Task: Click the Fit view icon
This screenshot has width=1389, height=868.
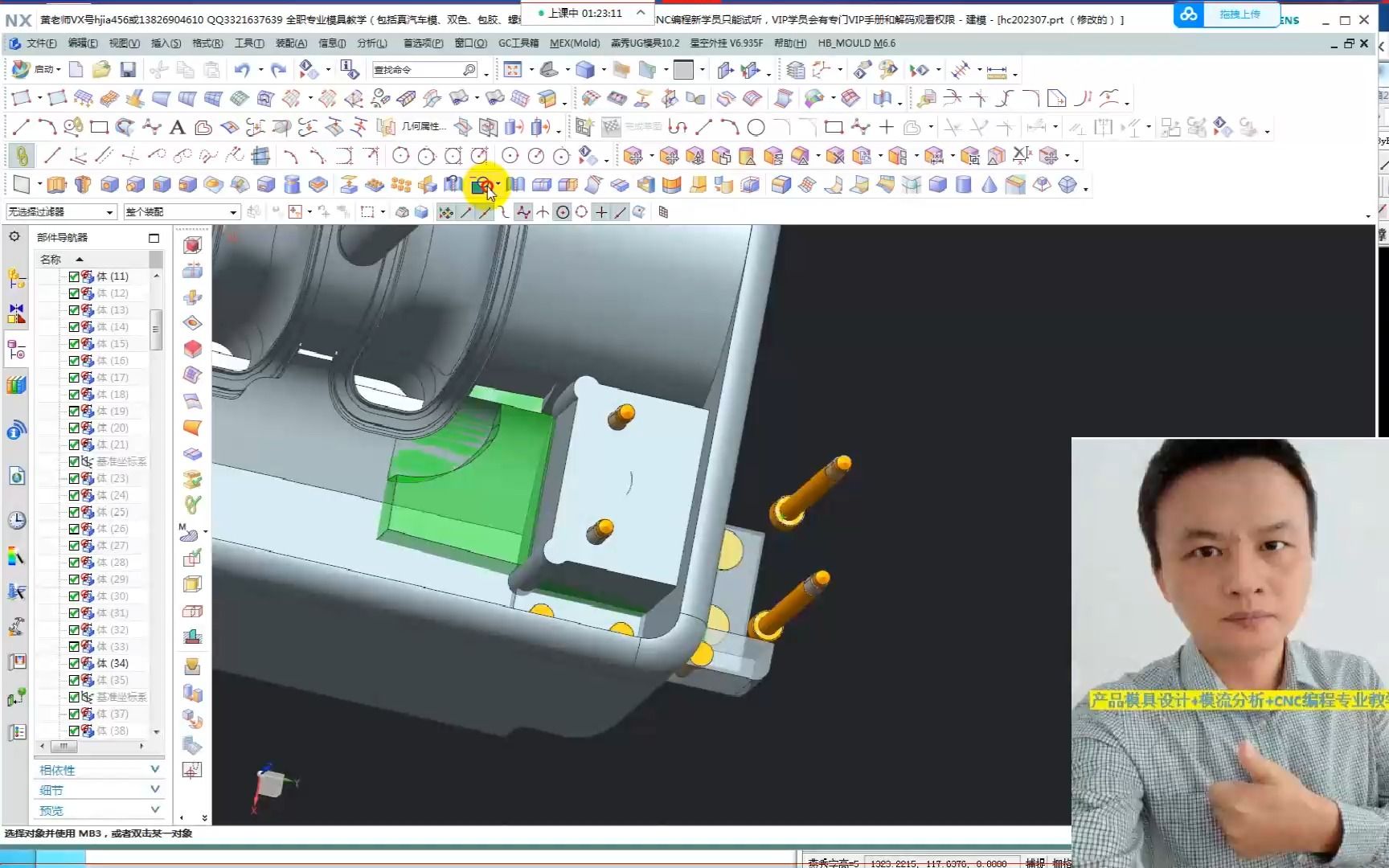Action: tap(513, 70)
